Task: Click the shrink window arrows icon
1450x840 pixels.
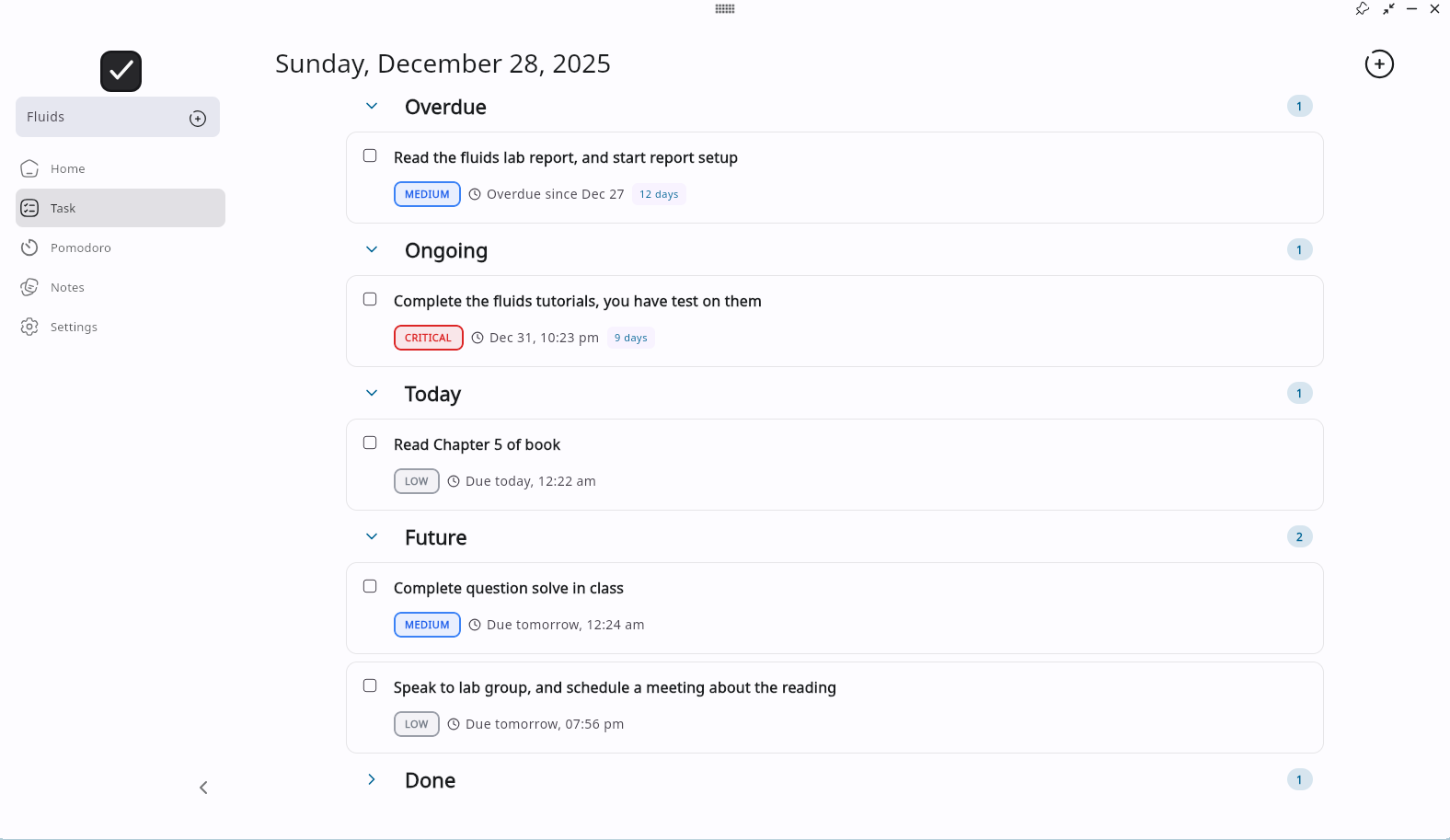Action: coord(1388,8)
